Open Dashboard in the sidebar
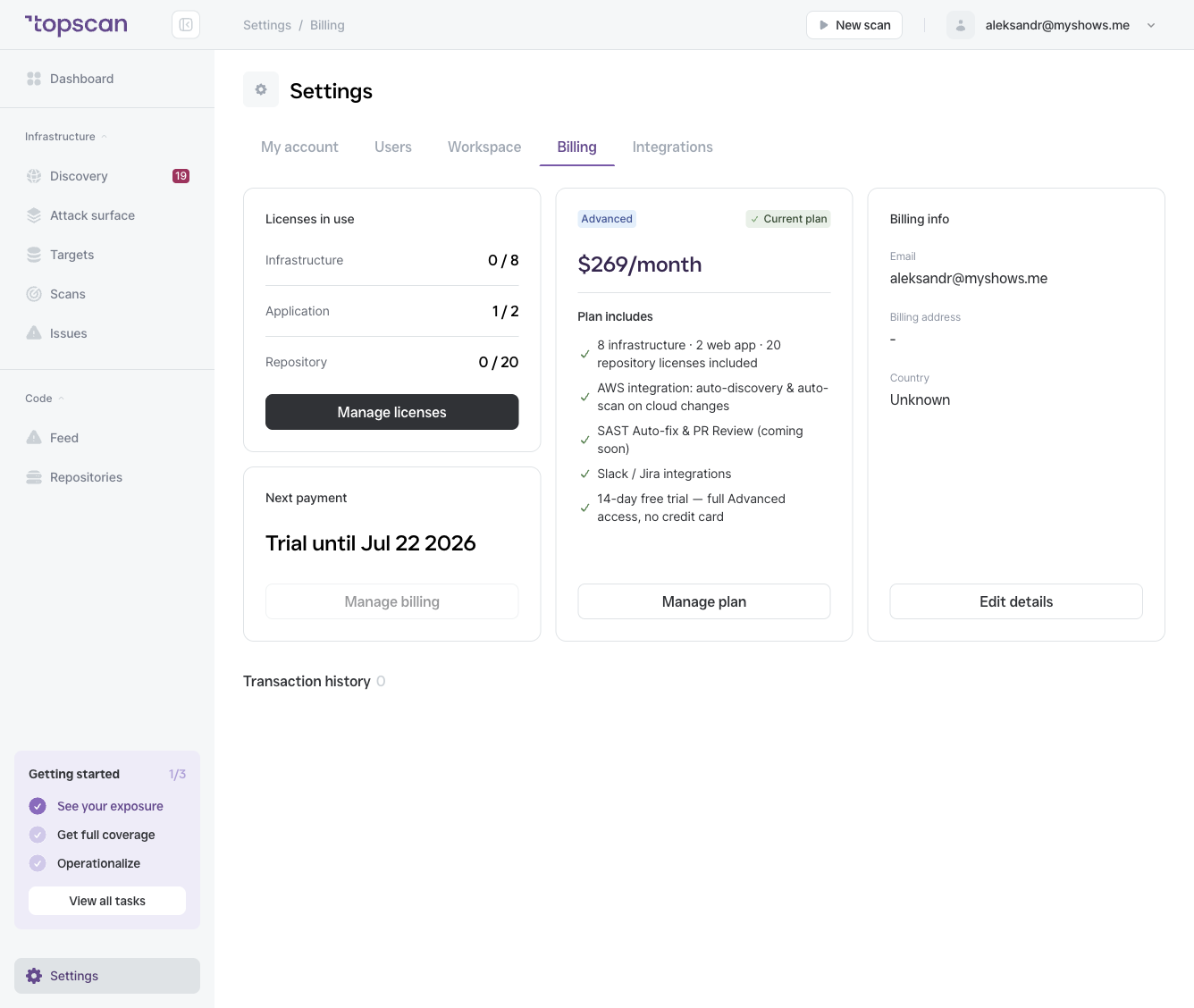1194x1008 pixels. (107, 79)
